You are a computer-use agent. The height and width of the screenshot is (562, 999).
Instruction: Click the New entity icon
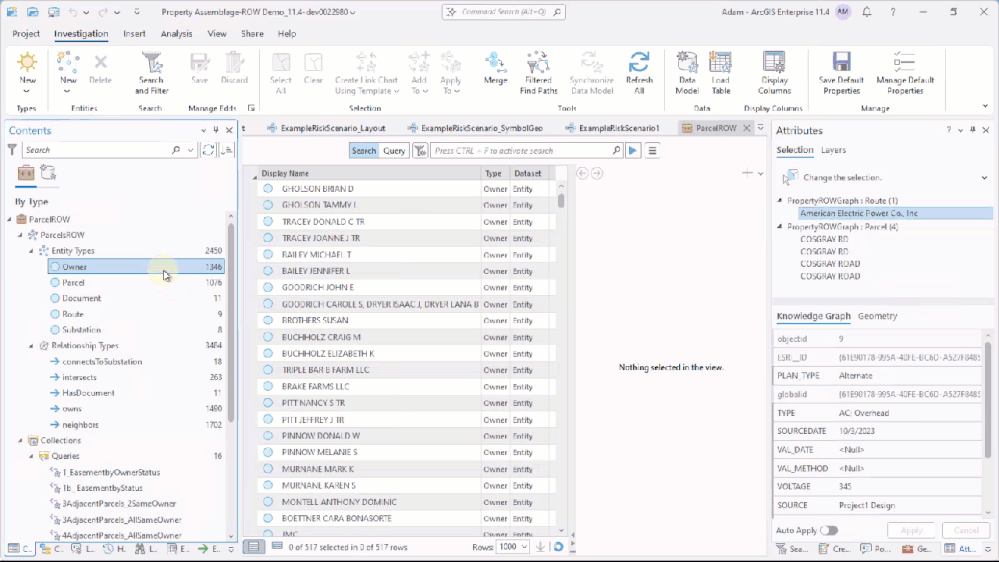coord(68,63)
